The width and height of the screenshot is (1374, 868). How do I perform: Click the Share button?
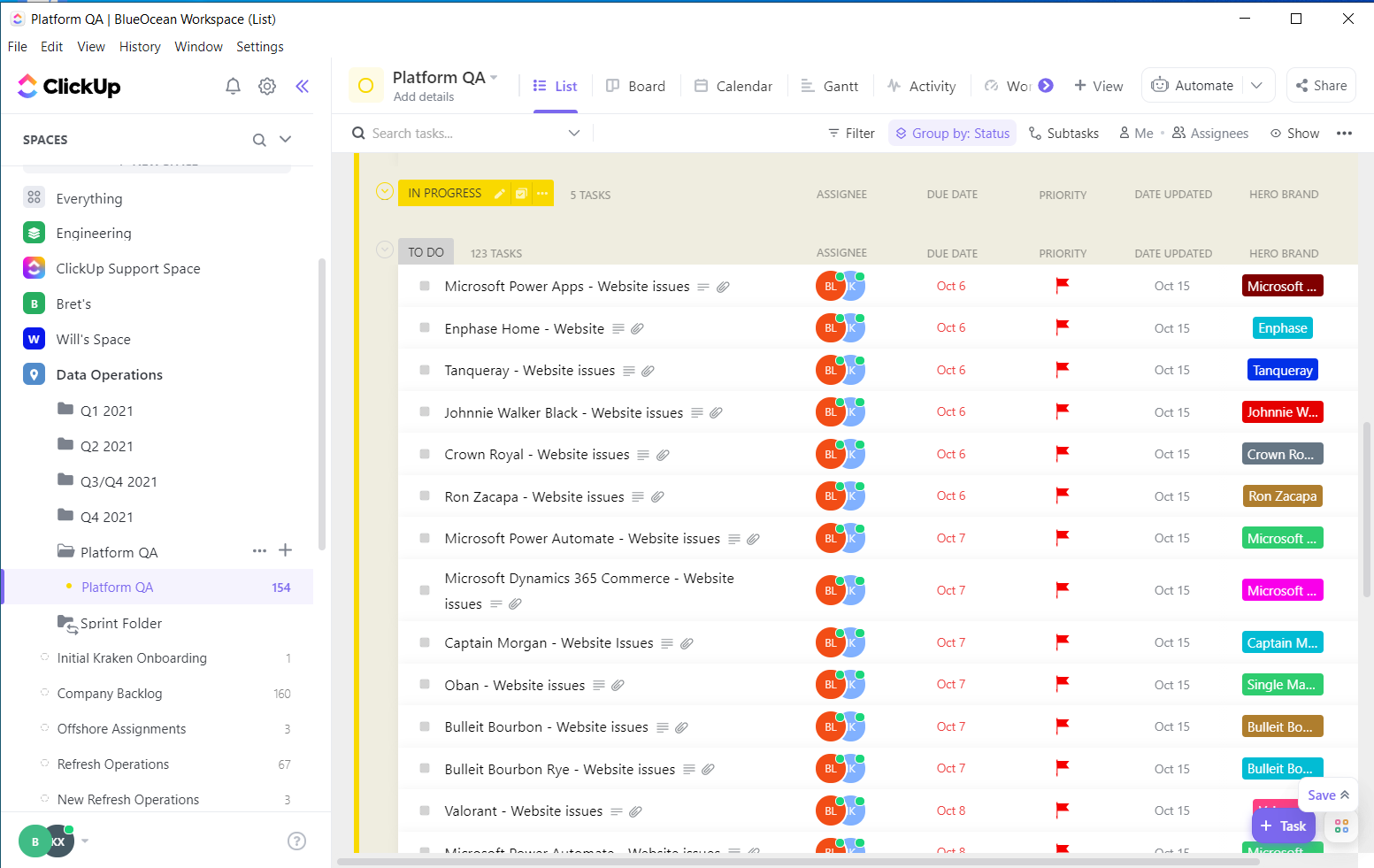(1321, 86)
